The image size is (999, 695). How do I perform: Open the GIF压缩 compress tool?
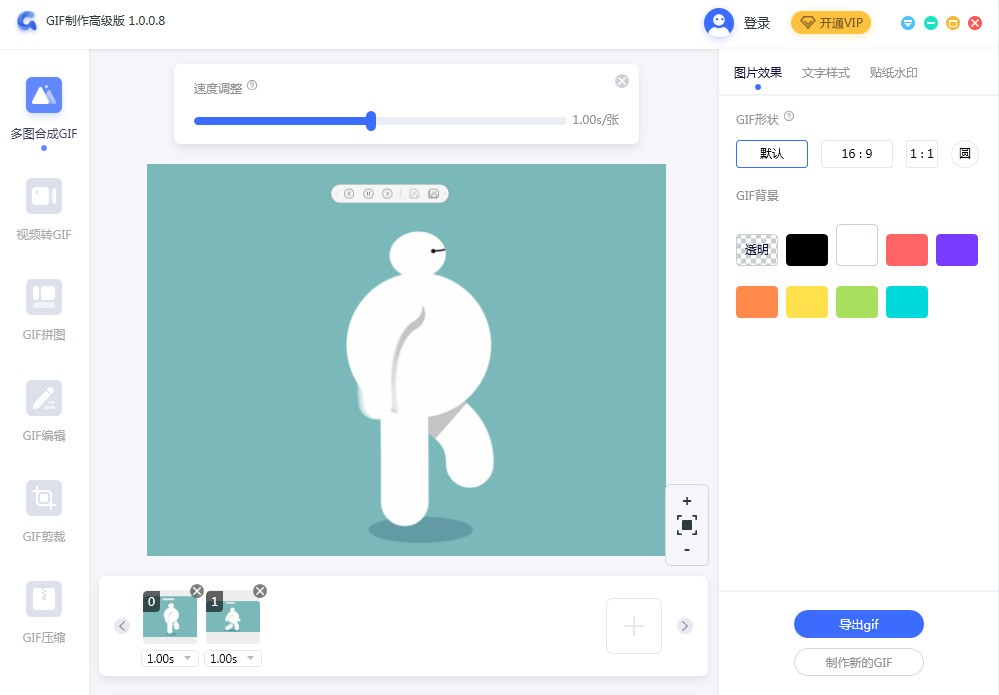tap(44, 599)
